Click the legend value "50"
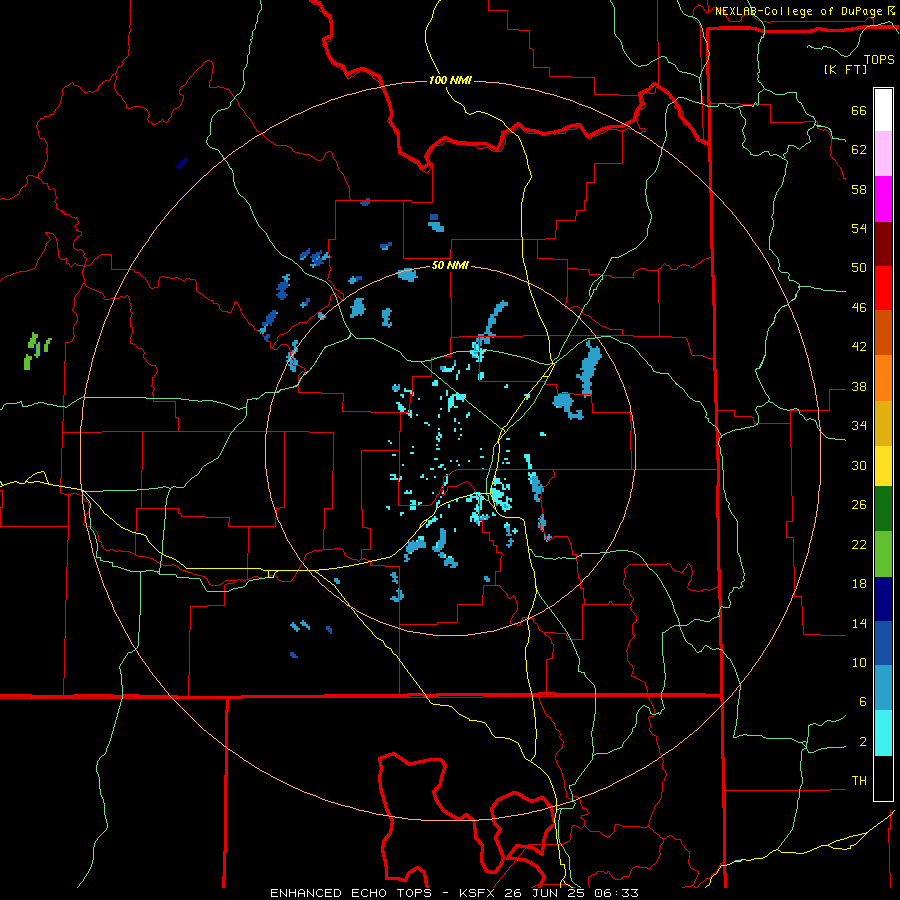 [x=859, y=268]
